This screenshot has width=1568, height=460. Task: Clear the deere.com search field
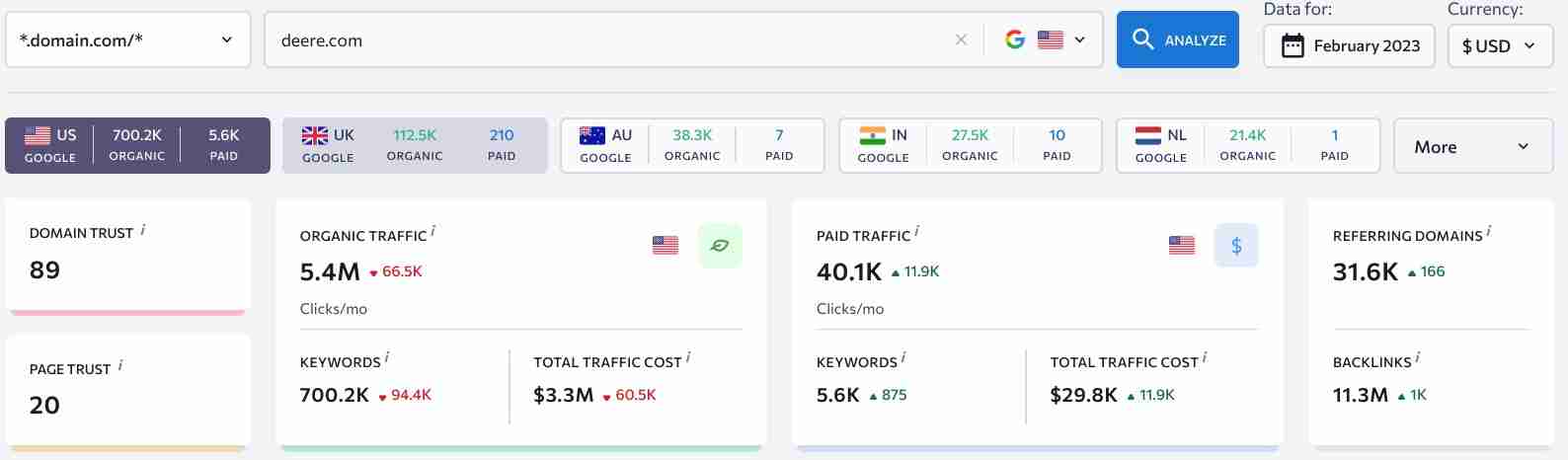[961, 40]
